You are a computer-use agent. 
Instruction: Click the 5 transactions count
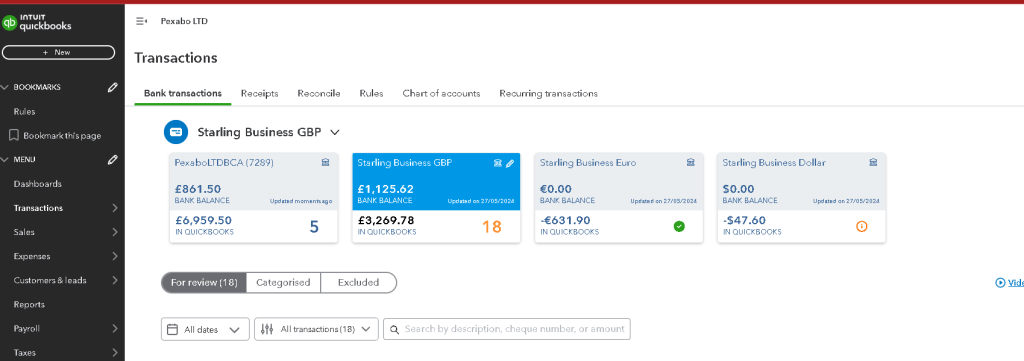click(314, 227)
